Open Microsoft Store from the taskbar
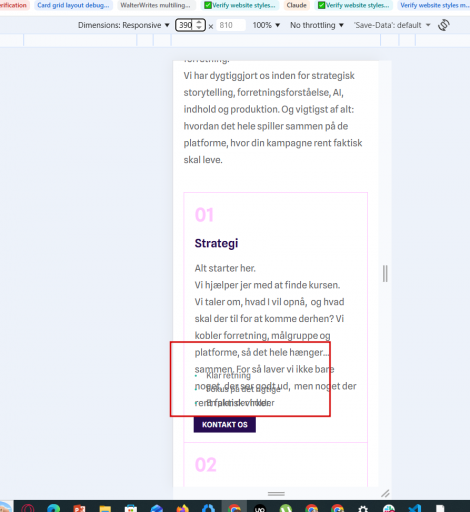 (x=131, y=508)
